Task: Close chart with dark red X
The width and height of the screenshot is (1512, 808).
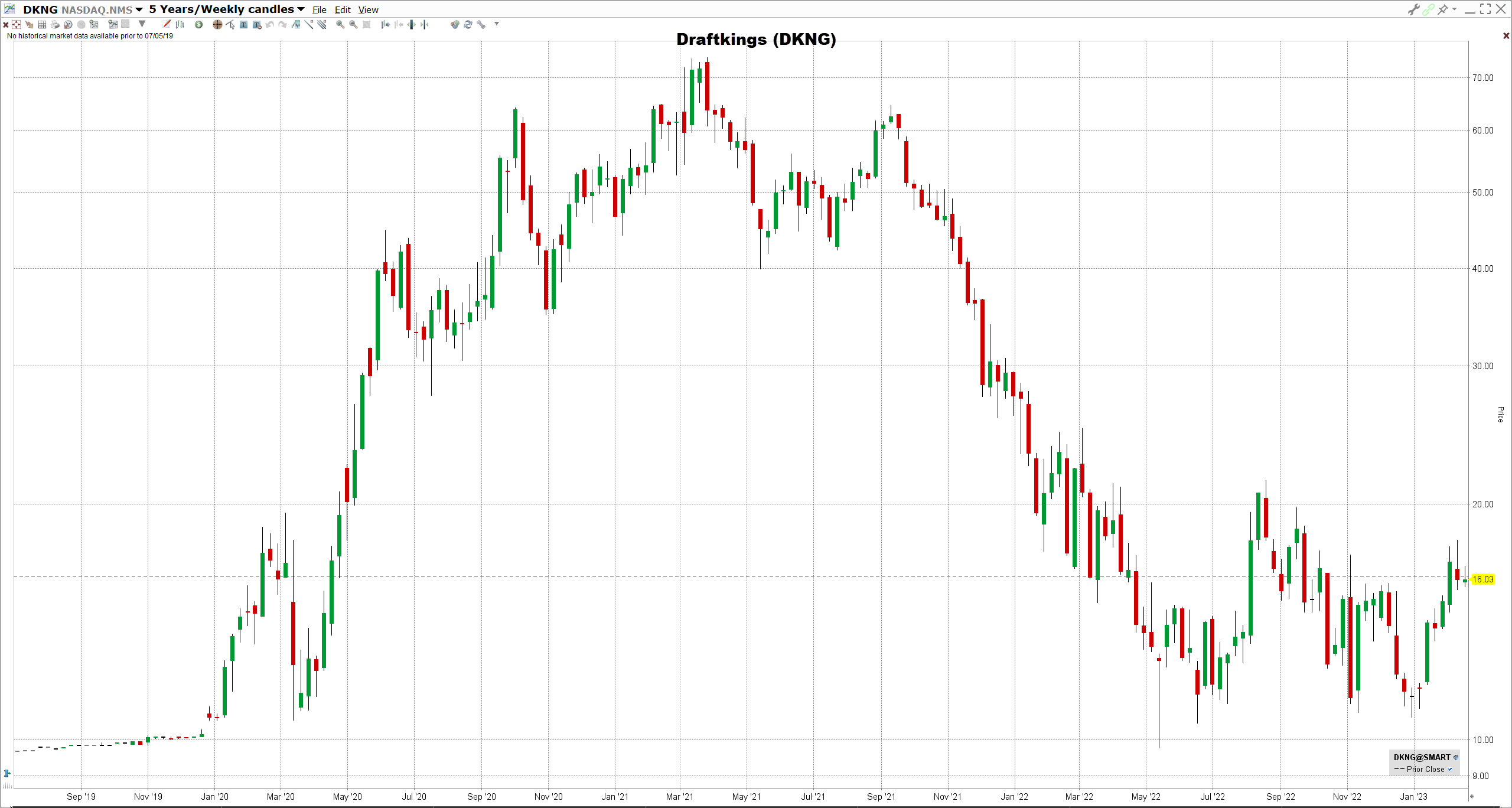Action: pyautogui.click(x=1506, y=36)
